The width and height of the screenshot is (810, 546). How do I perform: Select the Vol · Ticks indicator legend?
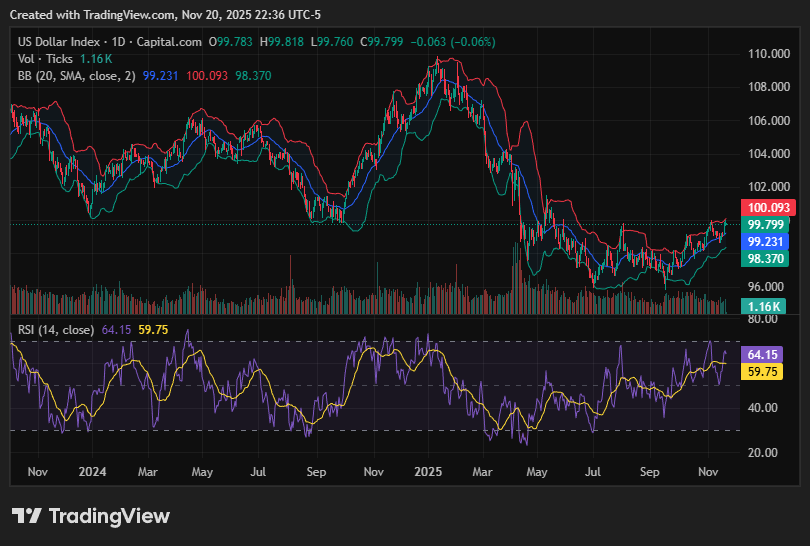40,59
